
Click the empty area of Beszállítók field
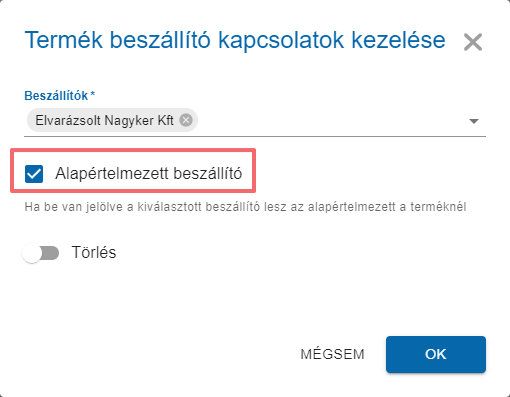click(x=332, y=120)
